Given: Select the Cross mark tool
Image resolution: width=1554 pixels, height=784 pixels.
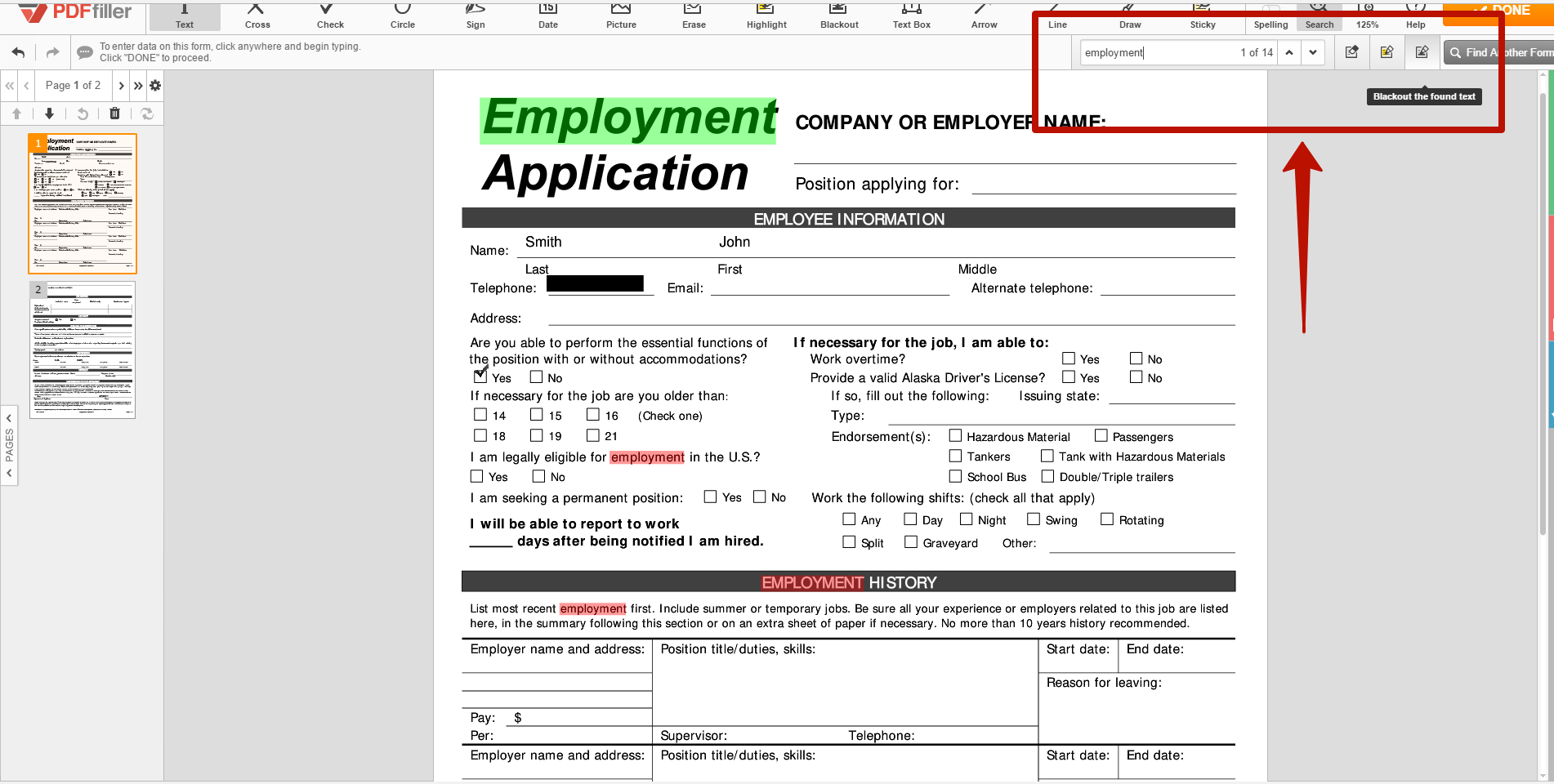Looking at the screenshot, I should tap(257, 16).
